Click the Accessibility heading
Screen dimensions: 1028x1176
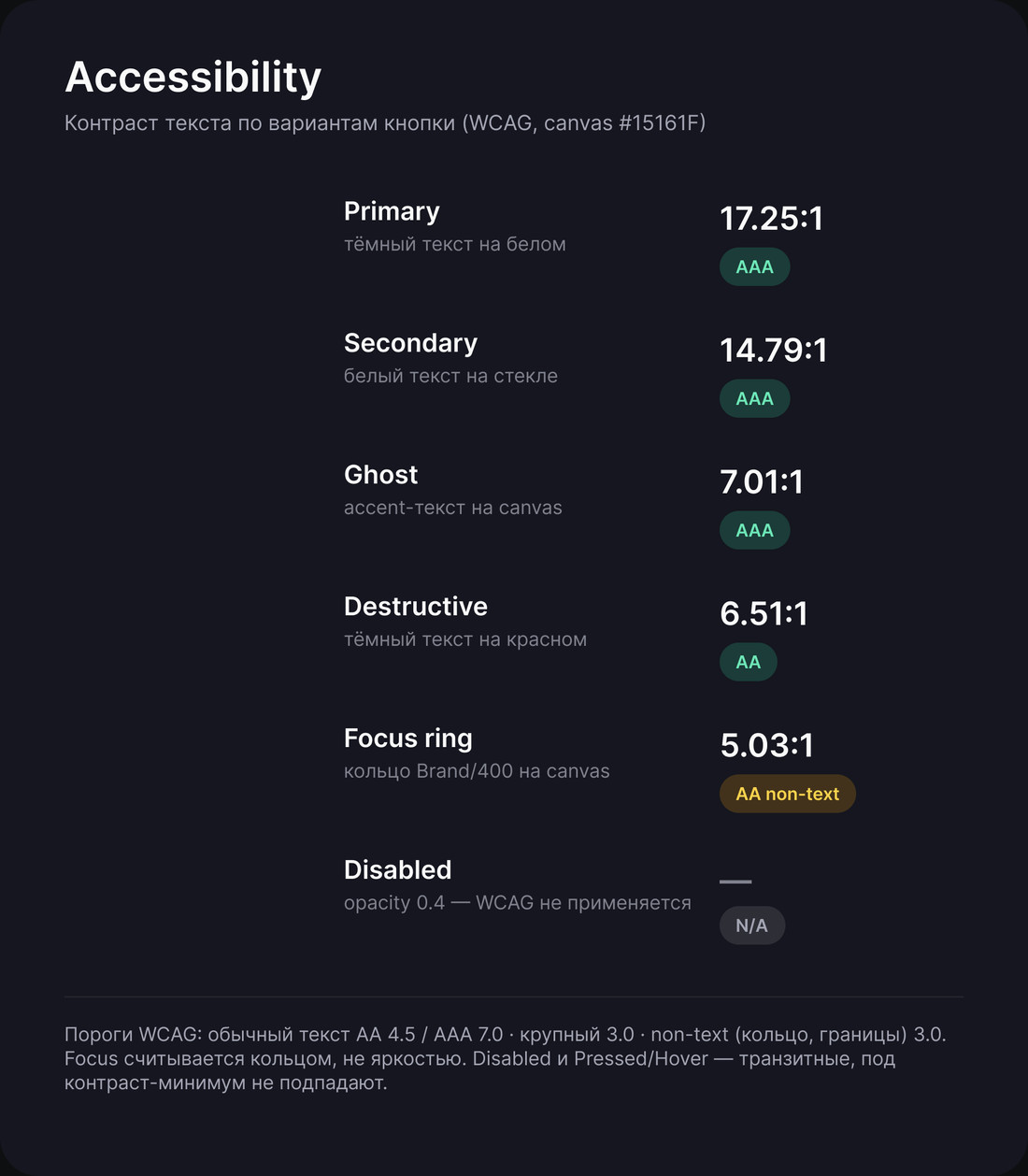[193, 78]
